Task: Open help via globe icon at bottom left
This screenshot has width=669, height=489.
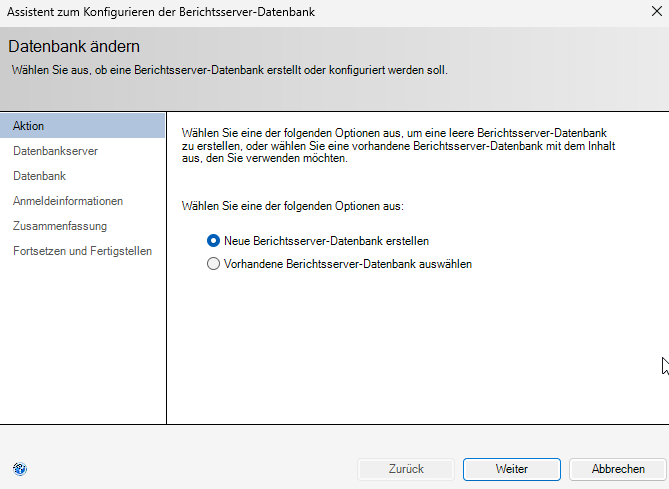Action: coord(20,469)
